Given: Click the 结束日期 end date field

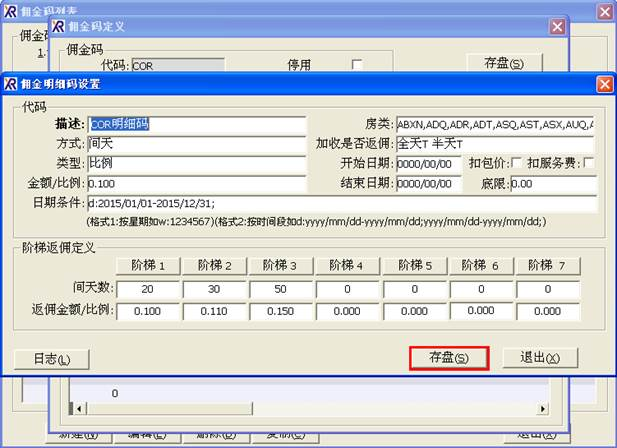Looking at the screenshot, I should (428, 184).
